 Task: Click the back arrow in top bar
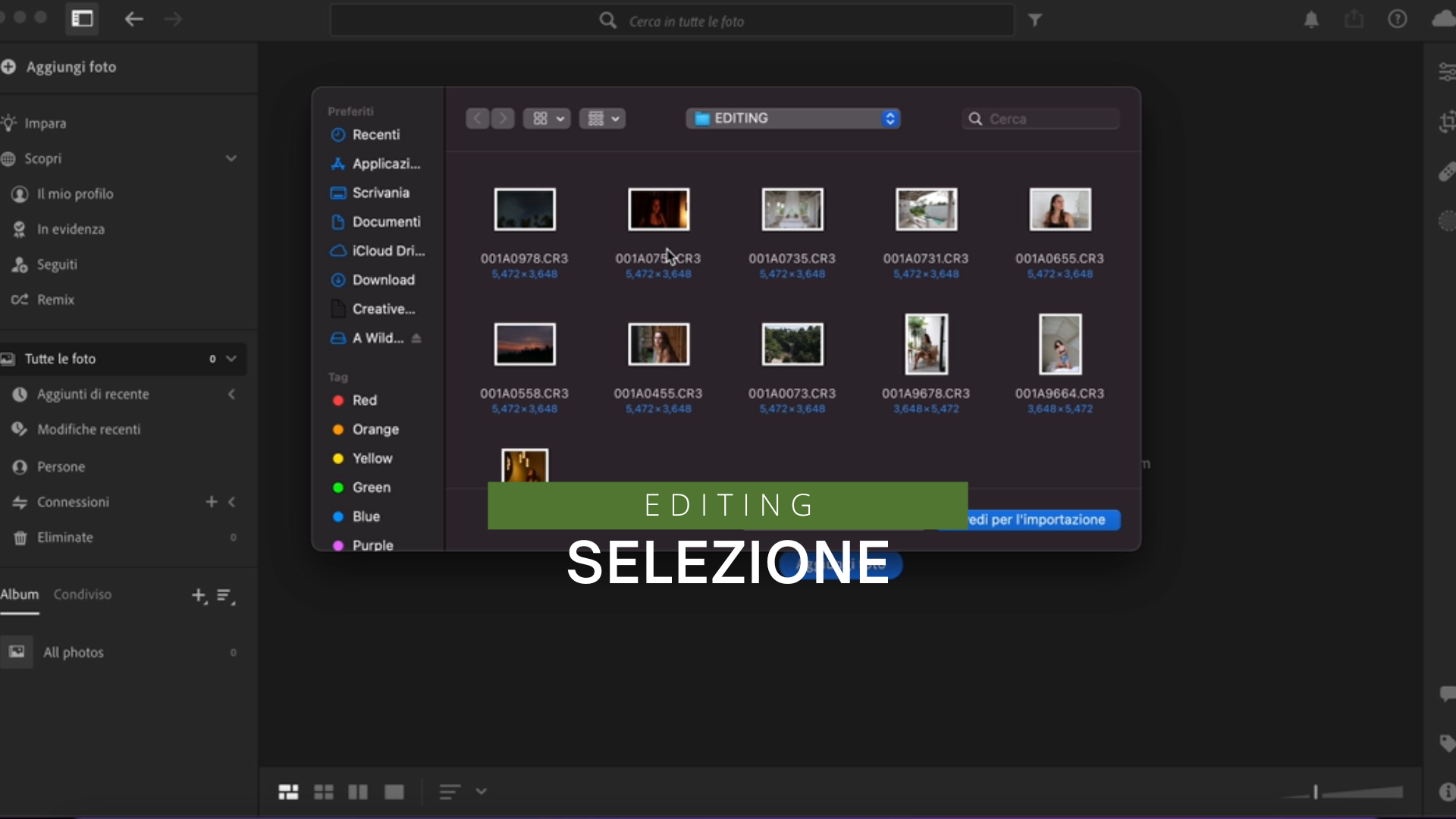click(133, 20)
